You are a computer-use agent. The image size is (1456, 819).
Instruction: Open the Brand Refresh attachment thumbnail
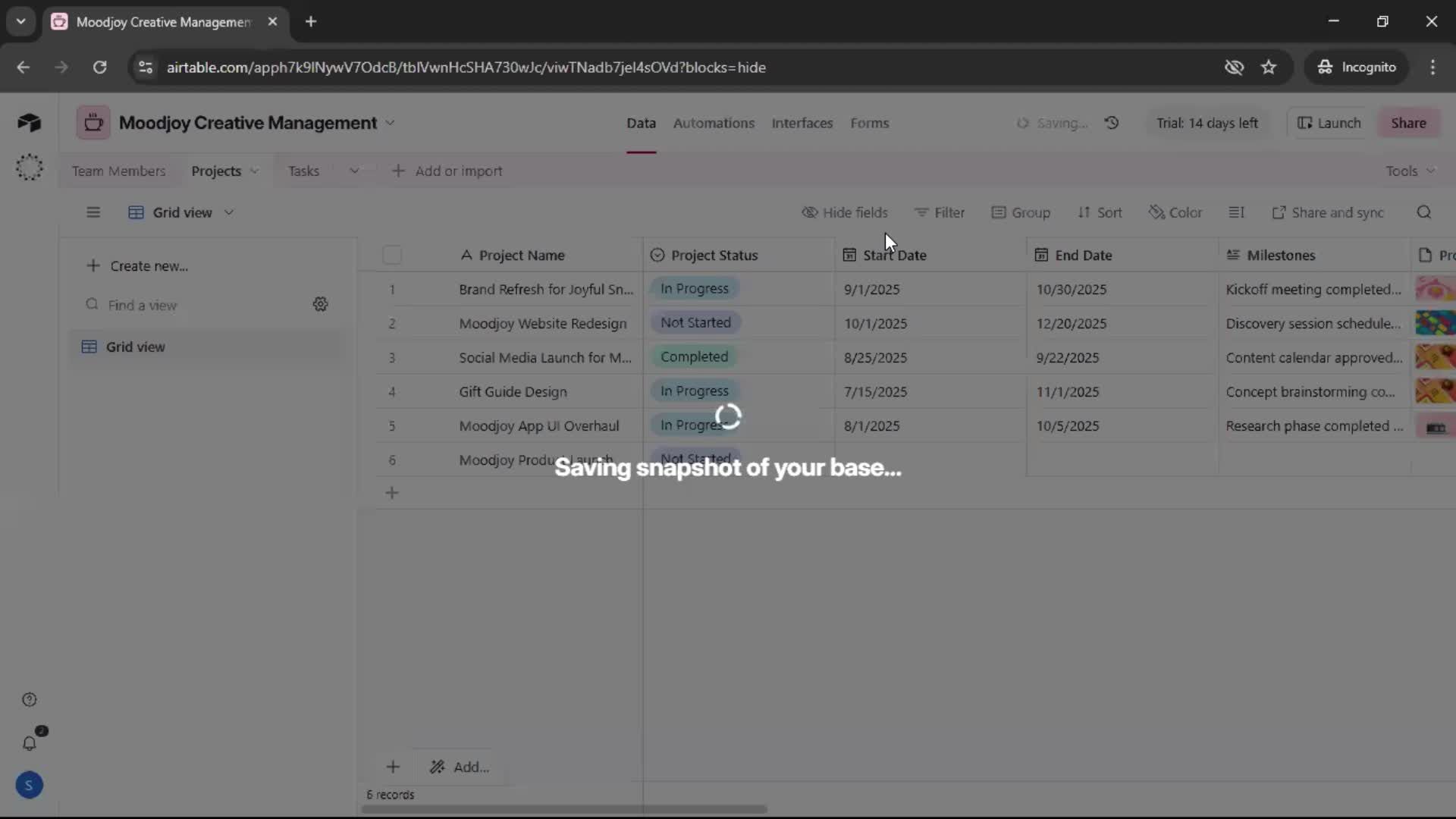(x=1435, y=289)
